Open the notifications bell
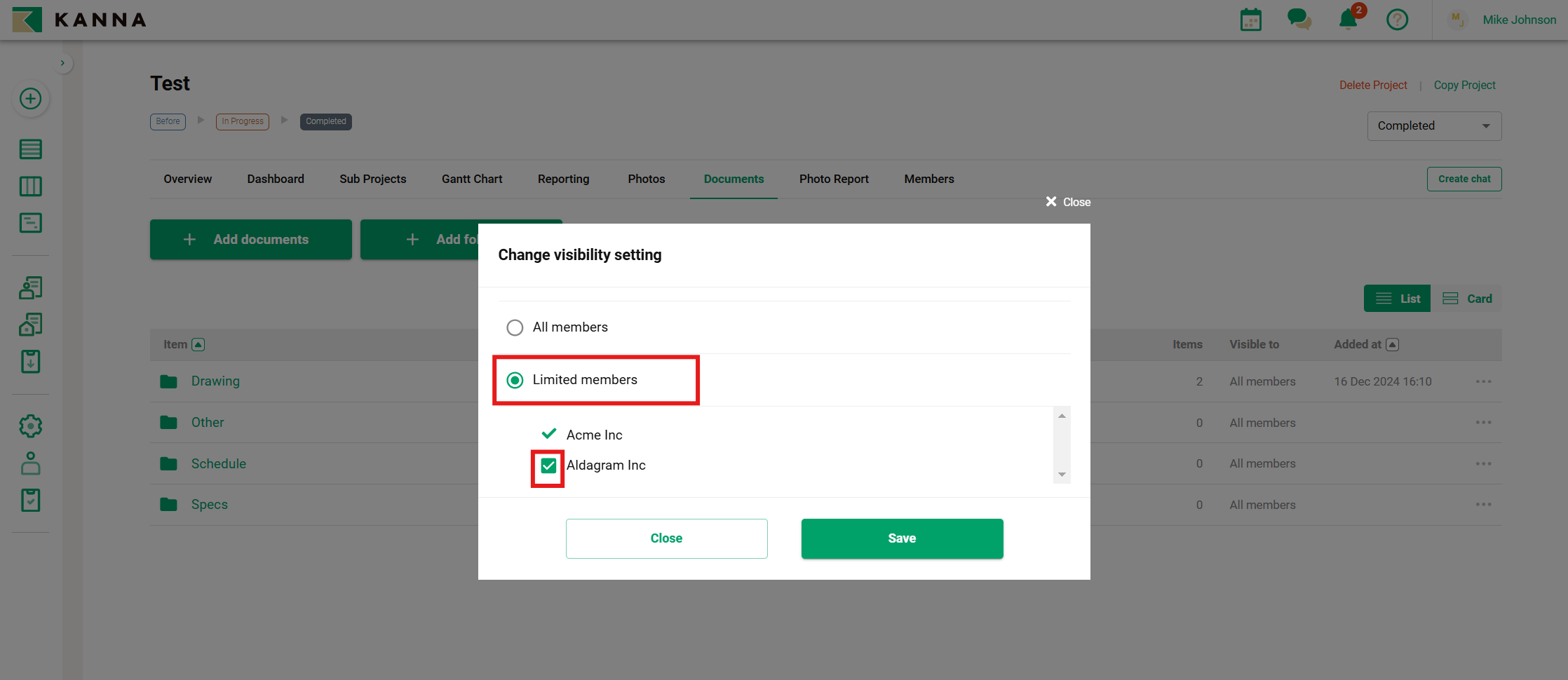The height and width of the screenshot is (680, 1568). tap(1348, 19)
